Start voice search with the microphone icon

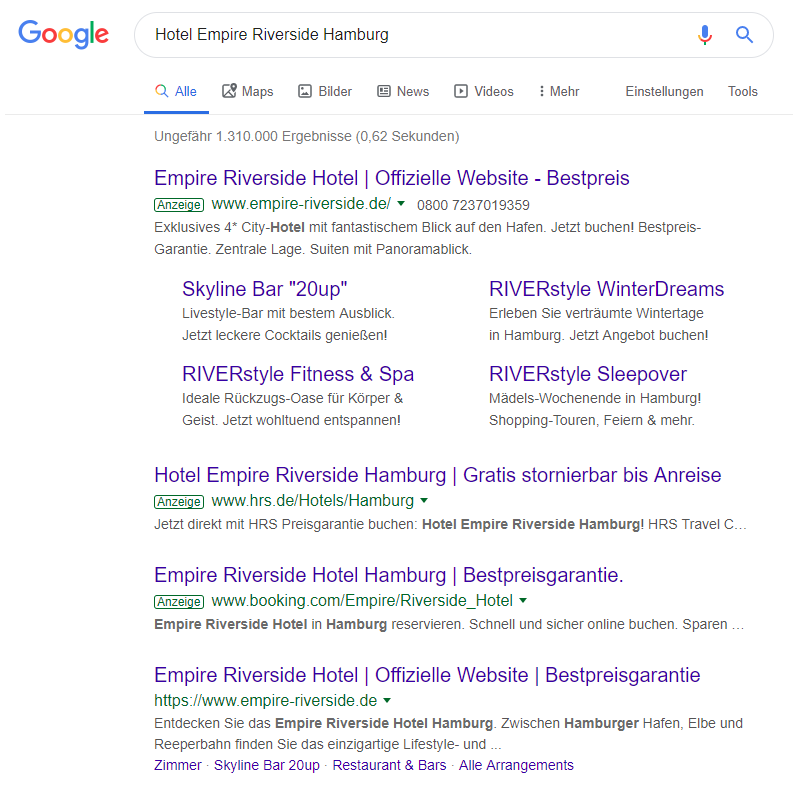tap(705, 35)
